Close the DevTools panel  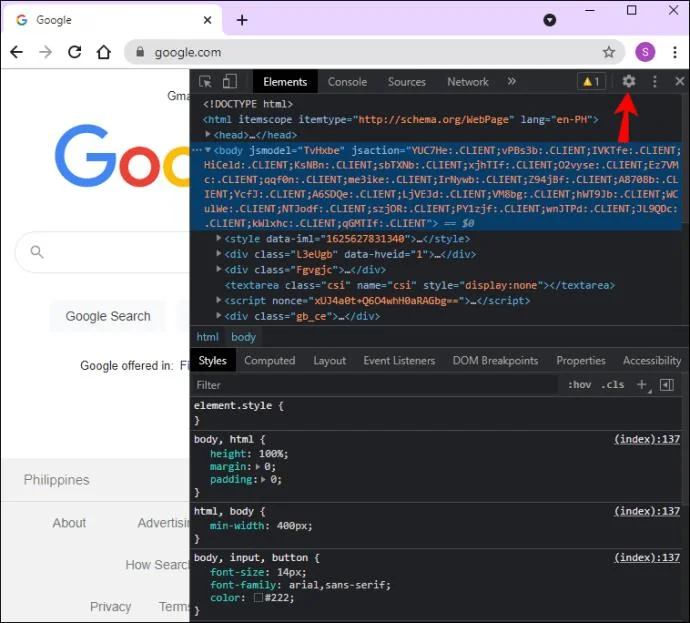[x=679, y=81]
